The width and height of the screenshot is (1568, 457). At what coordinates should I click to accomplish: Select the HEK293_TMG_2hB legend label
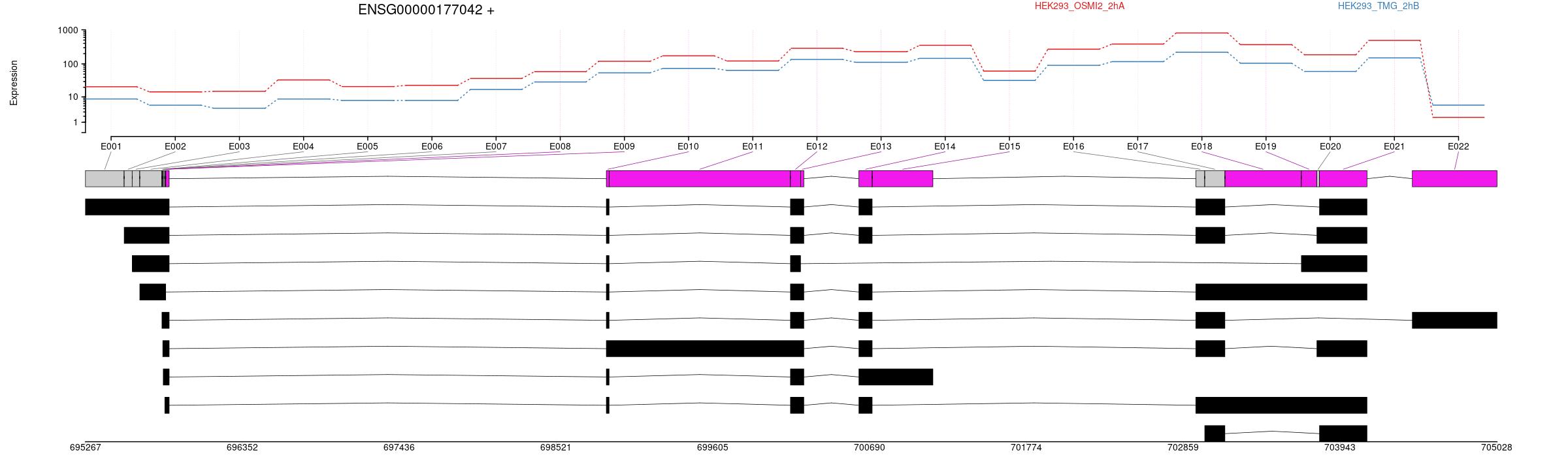coord(1378,6)
